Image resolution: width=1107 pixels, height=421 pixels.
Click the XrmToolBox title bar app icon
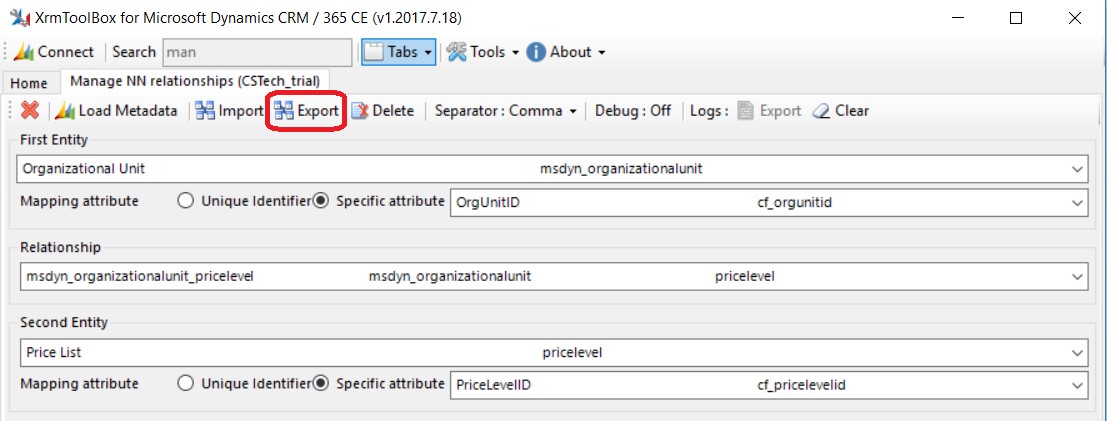click(x=20, y=18)
